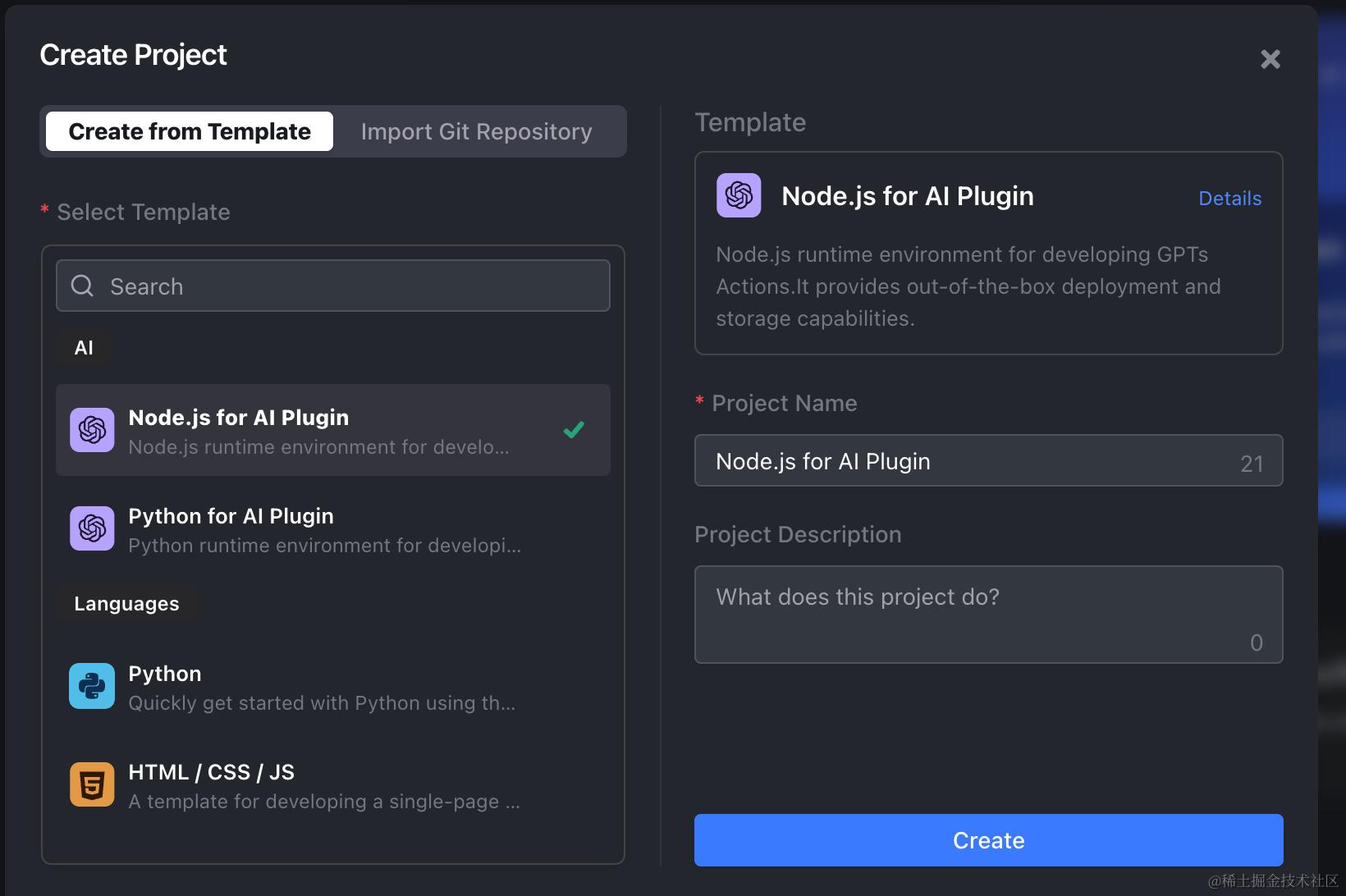The image size is (1346, 896).
Task: Click the Python logo icon
Action: 92,686
